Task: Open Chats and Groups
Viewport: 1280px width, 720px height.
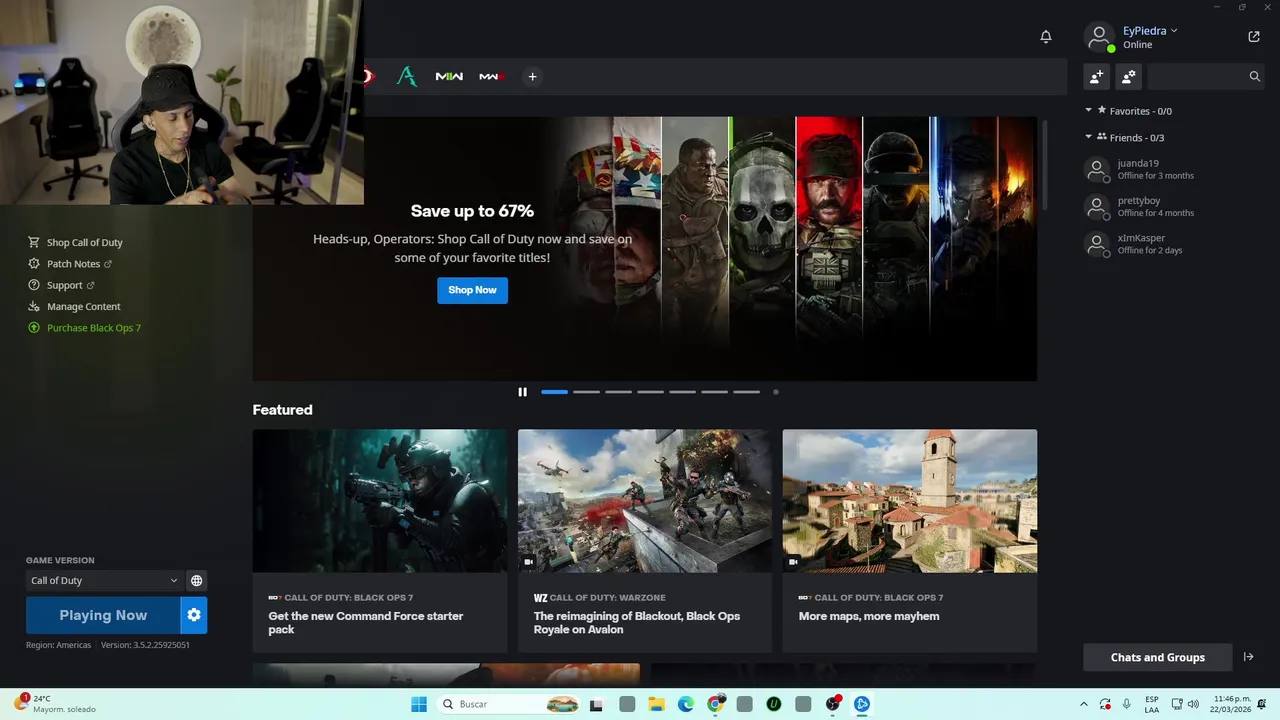Action: click(x=1158, y=657)
